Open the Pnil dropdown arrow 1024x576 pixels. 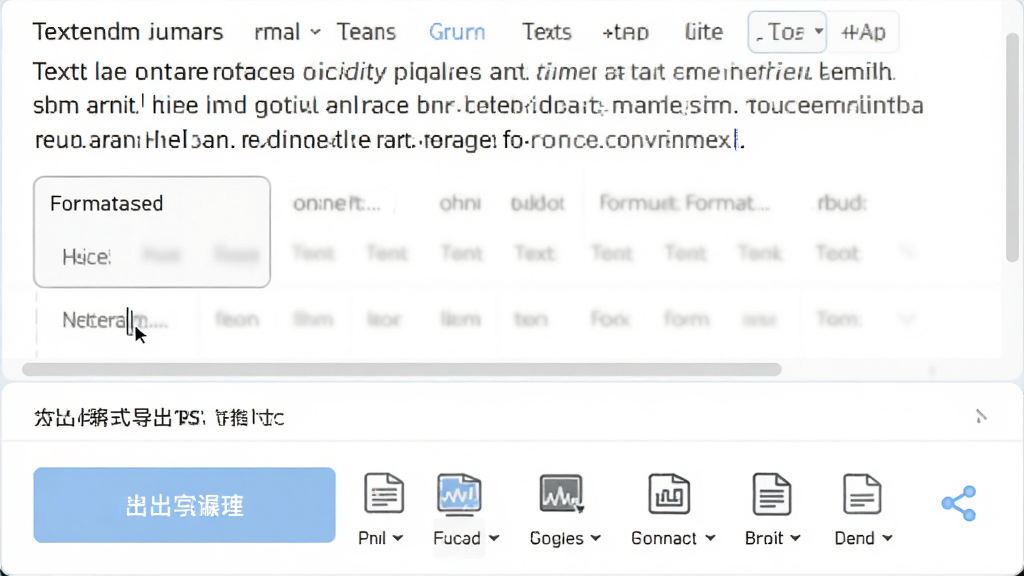pos(398,538)
